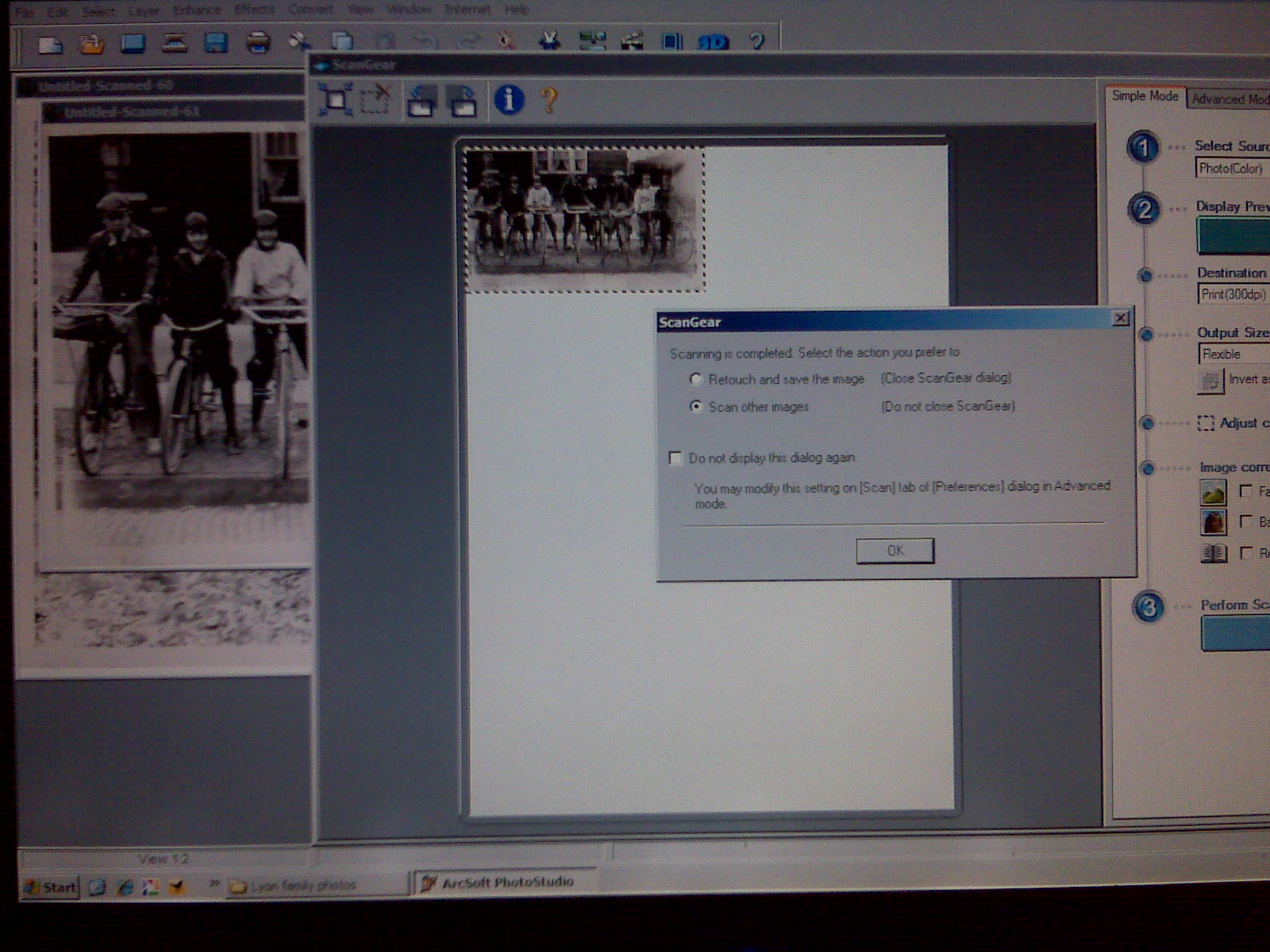Select the 'Retouch and save the image' option
Image resolution: width=1270 pixels, height=952 pixels.
tap(696, 379)
